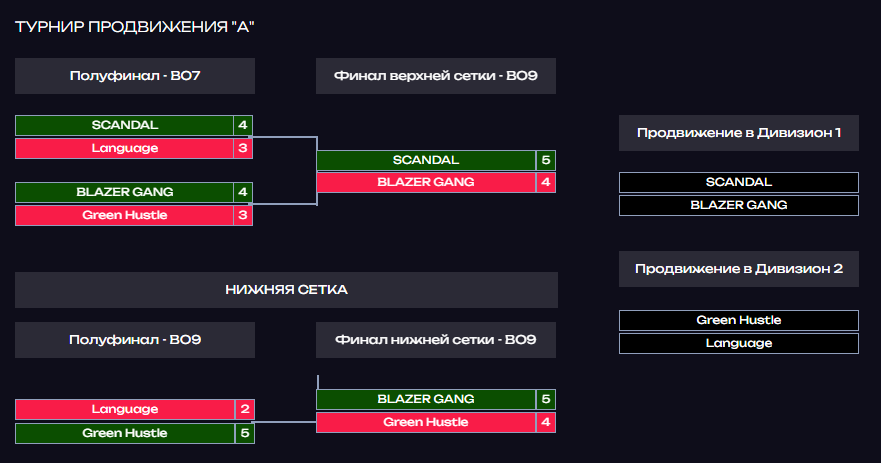Open SCANDAL under Division 1 promotion
Viewport: 881px width, 463px height.
[739, 183]
